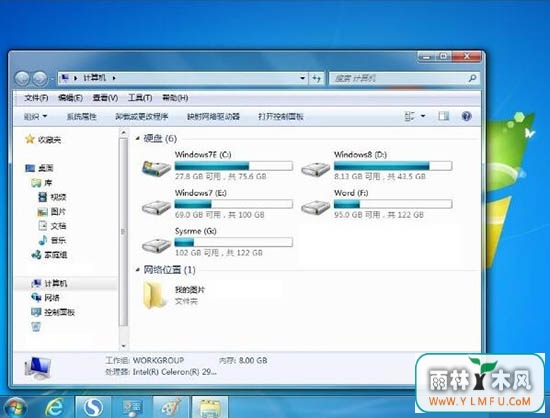The height and width of the screenshot is (418, 550).
Task: Click the computer icon in details pane
Action: [x=38, y=368]
